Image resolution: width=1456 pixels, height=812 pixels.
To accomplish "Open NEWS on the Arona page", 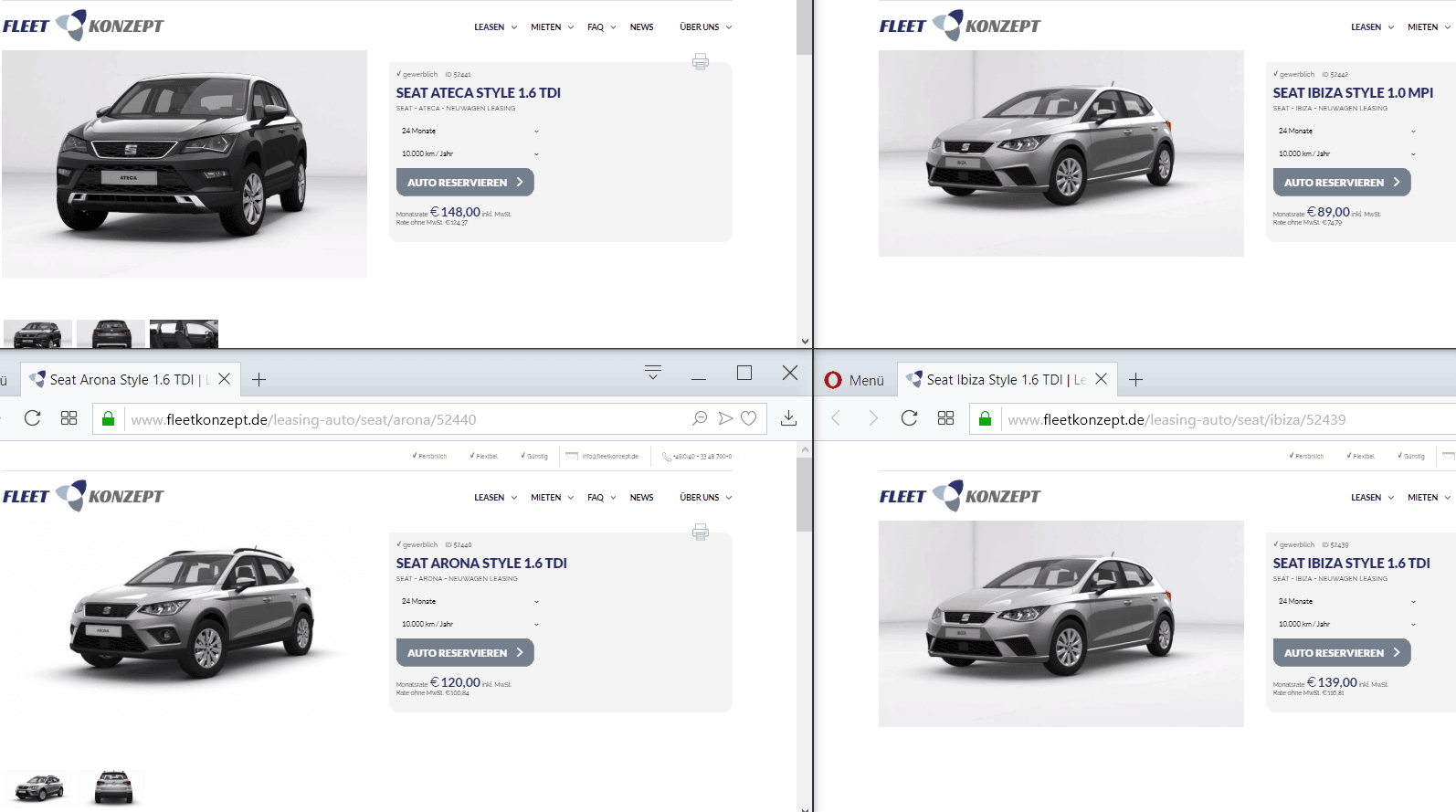I will 641,498.
